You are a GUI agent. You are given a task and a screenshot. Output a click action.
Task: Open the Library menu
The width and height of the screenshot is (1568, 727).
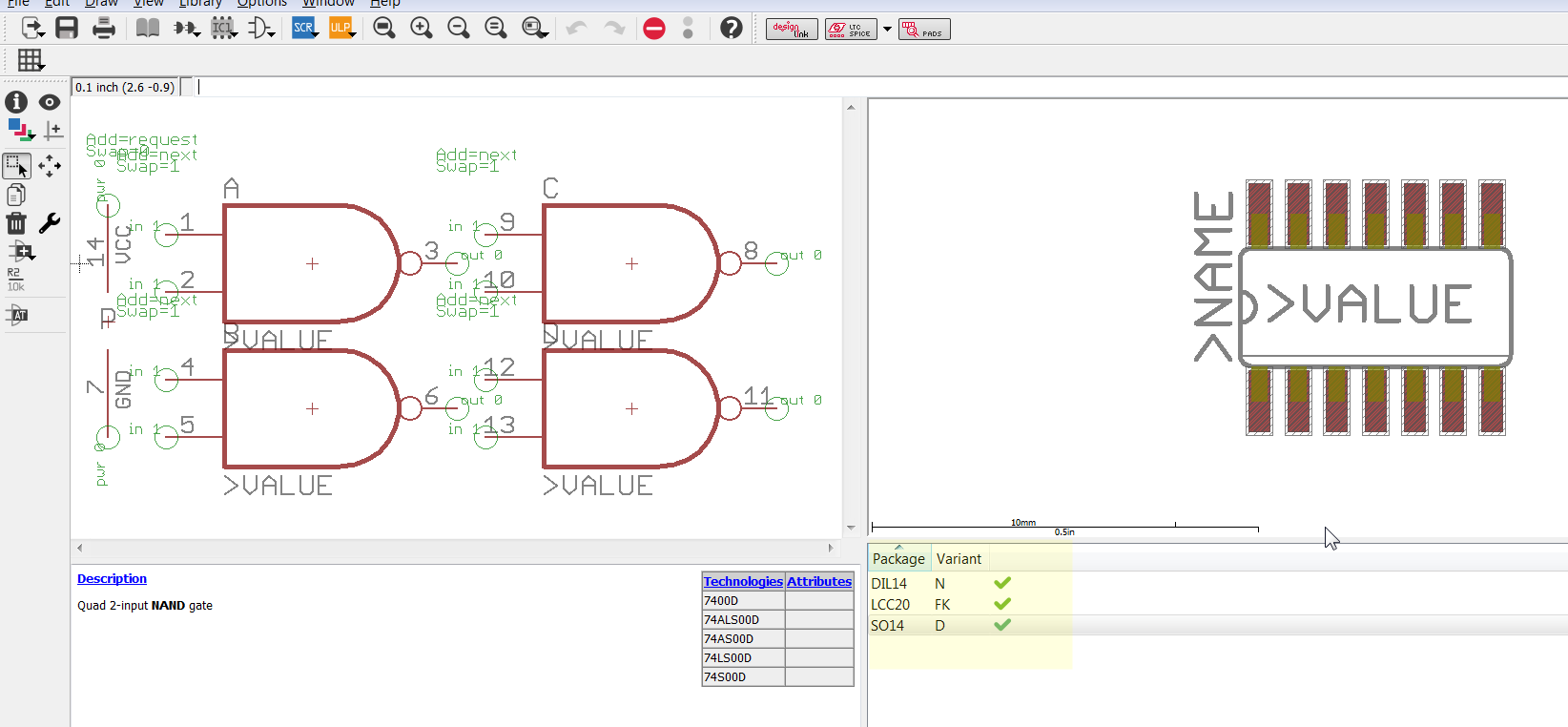pos(200,4)
